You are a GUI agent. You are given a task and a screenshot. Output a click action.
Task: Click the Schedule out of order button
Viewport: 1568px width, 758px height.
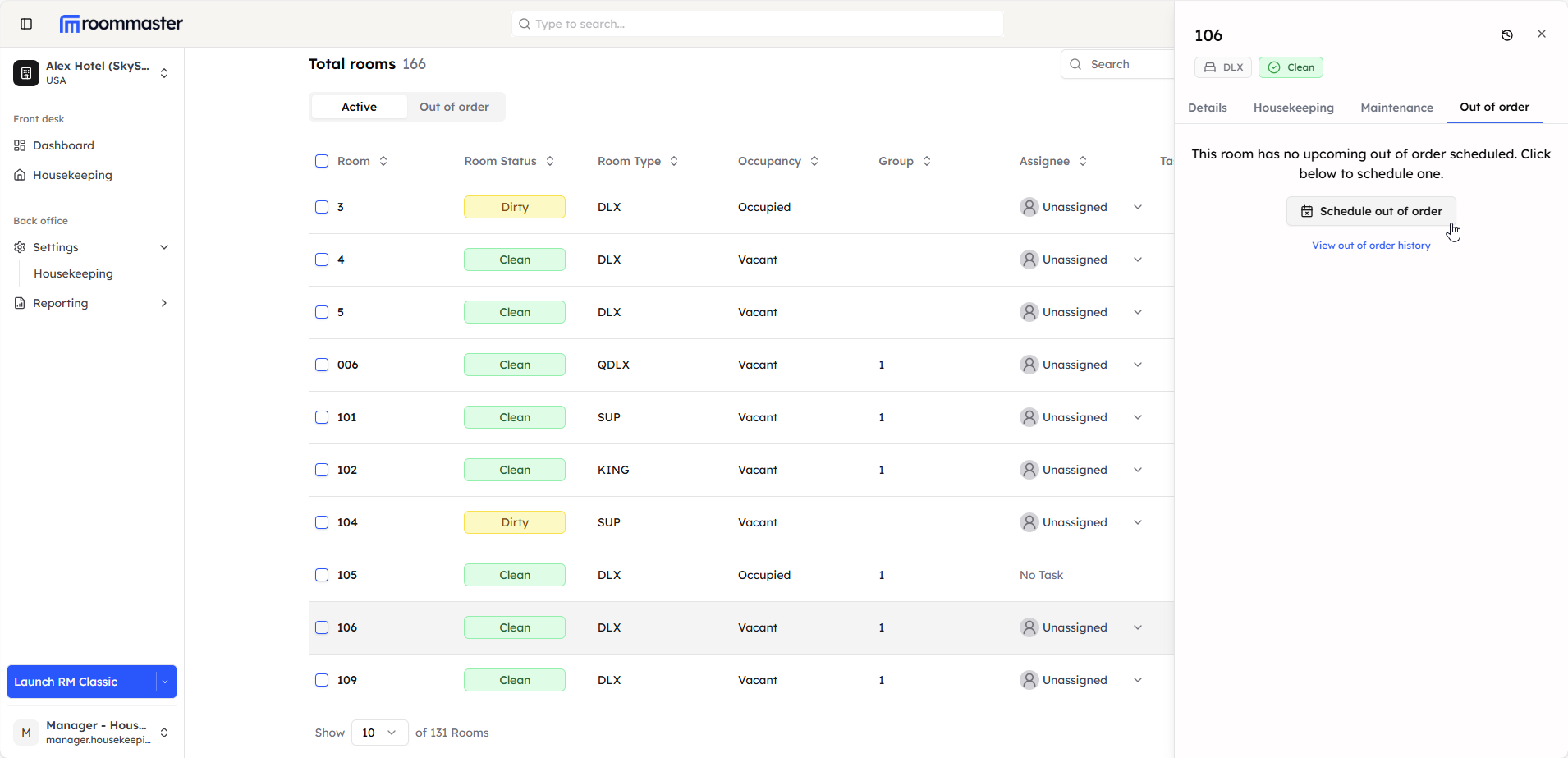(x=1370, y=211)
